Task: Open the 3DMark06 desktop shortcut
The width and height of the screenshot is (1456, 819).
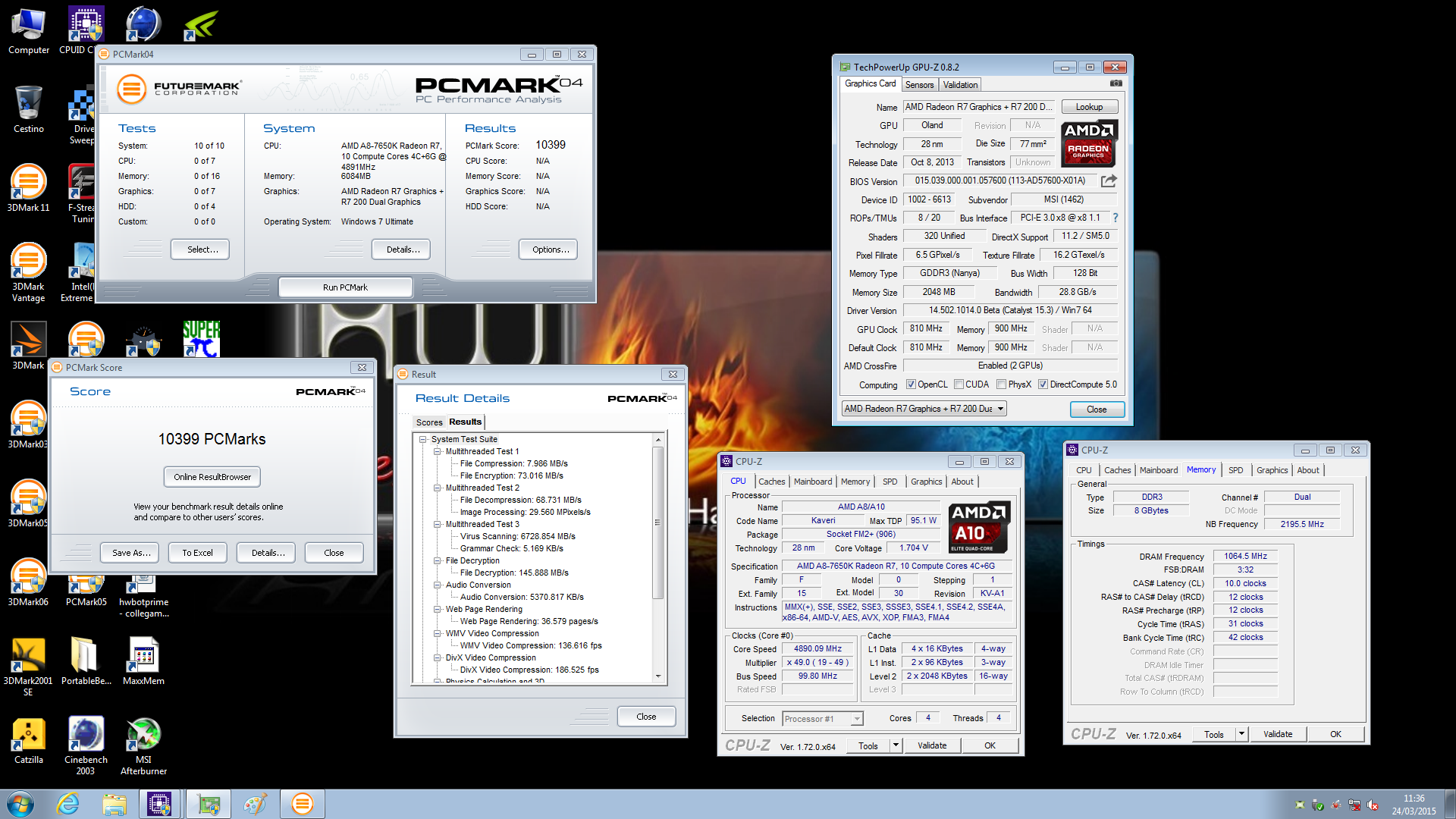Action: pos(28,582)
